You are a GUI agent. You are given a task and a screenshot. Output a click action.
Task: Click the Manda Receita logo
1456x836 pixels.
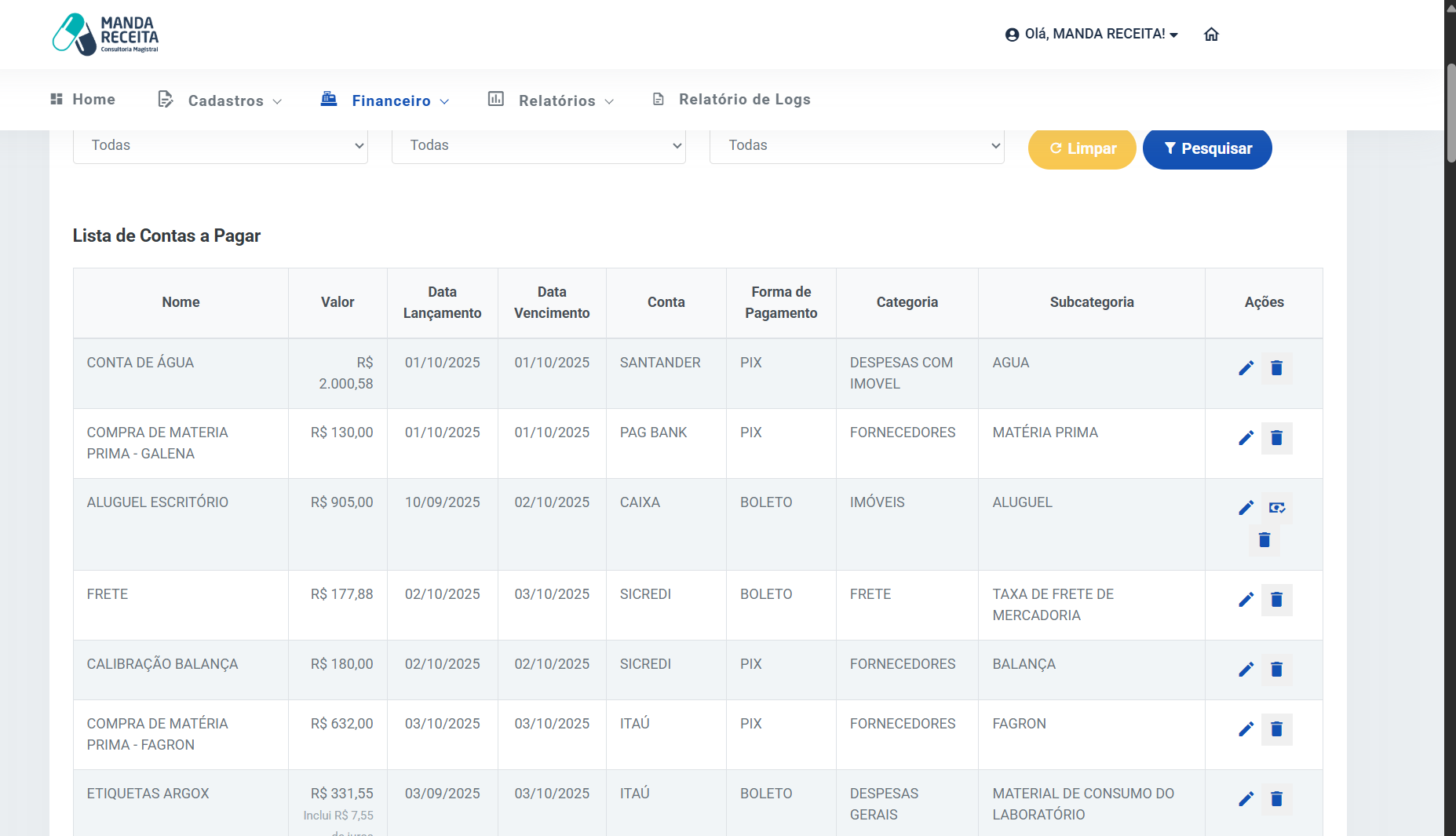(105, 35)
